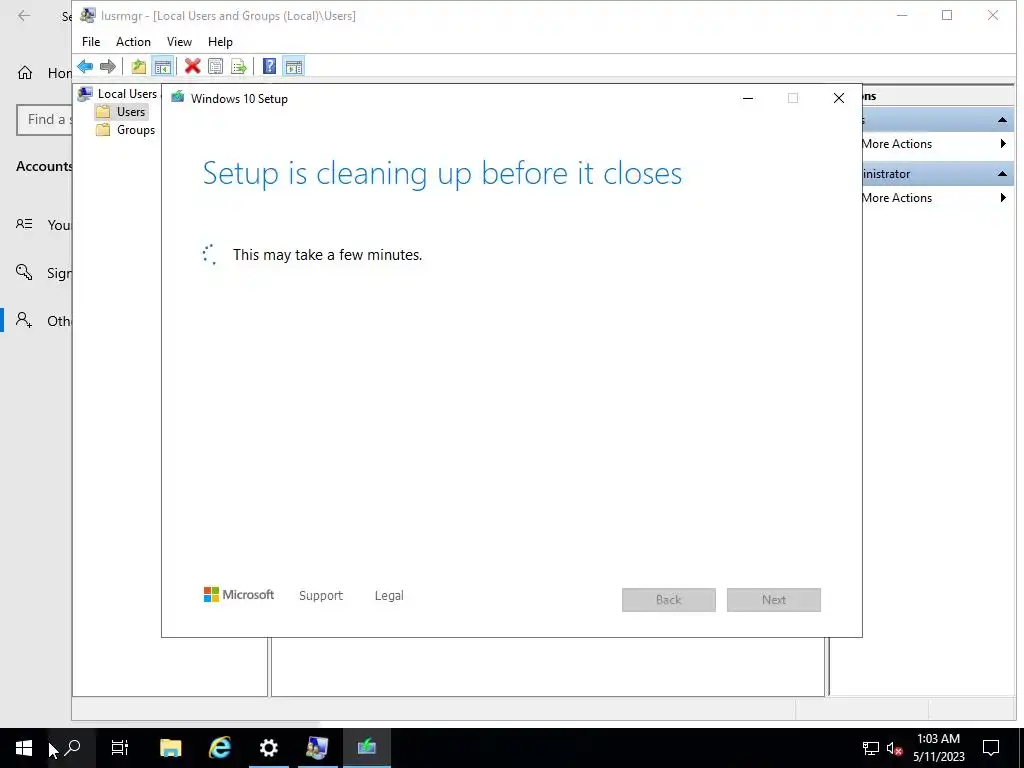Open Support link in Setup window
This screenshot has height=768, width=1024.
(x=321, y=596)
